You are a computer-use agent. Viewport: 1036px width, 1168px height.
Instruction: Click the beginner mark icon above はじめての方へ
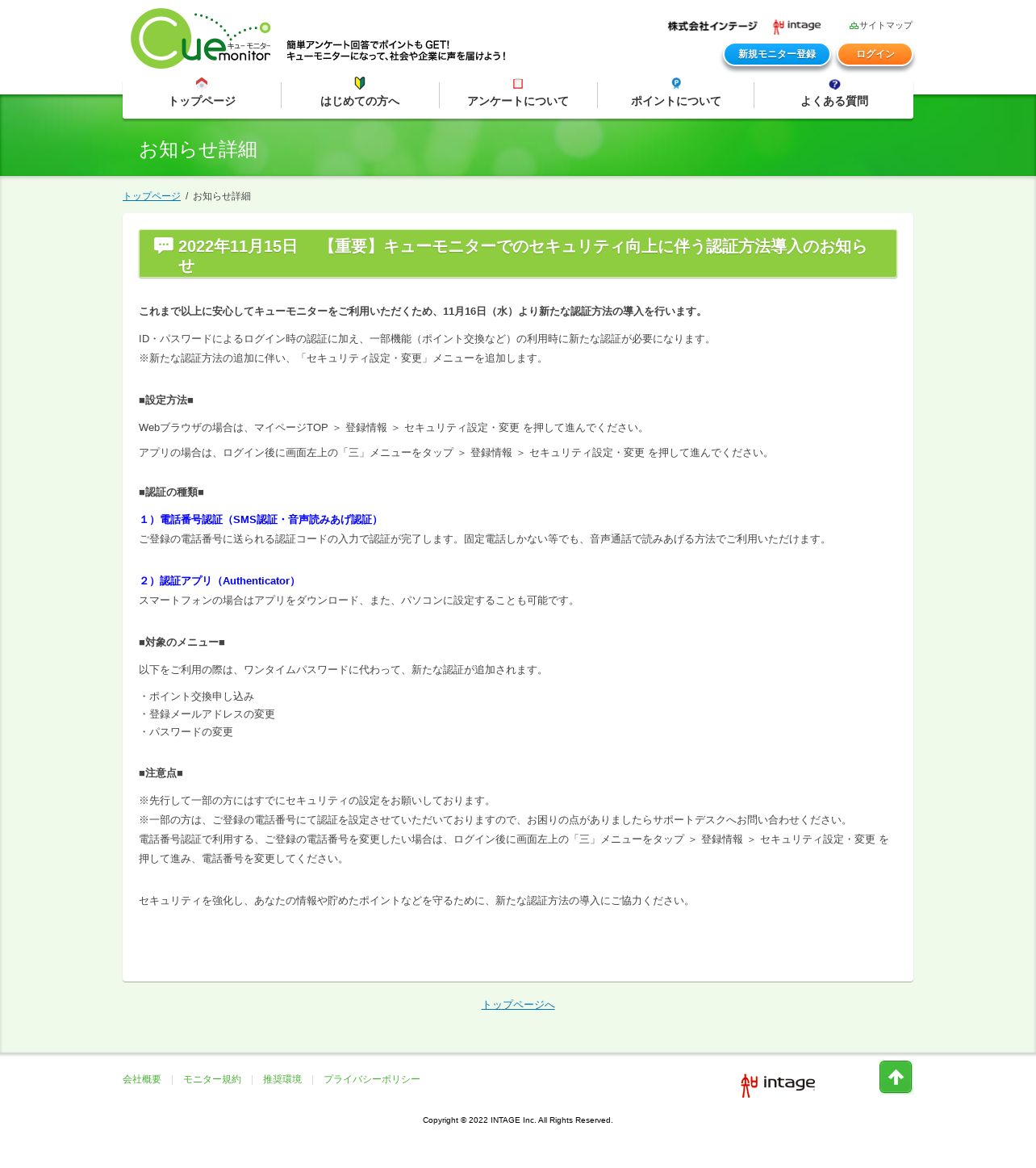pyautogui.click(x=360, y=82)
